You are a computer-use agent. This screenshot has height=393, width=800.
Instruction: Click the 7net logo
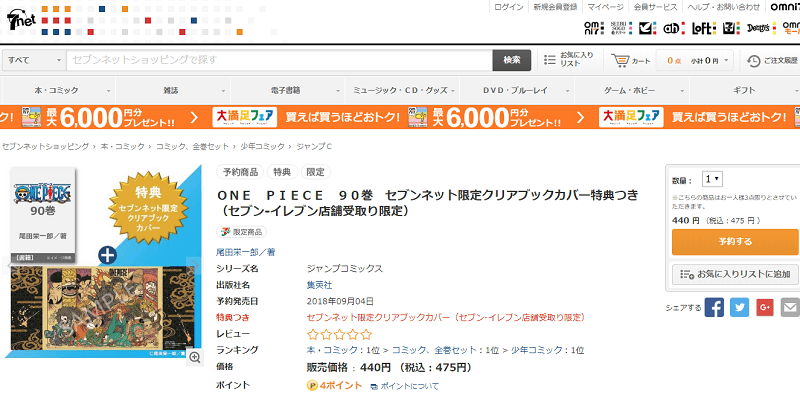coord(20,19)
